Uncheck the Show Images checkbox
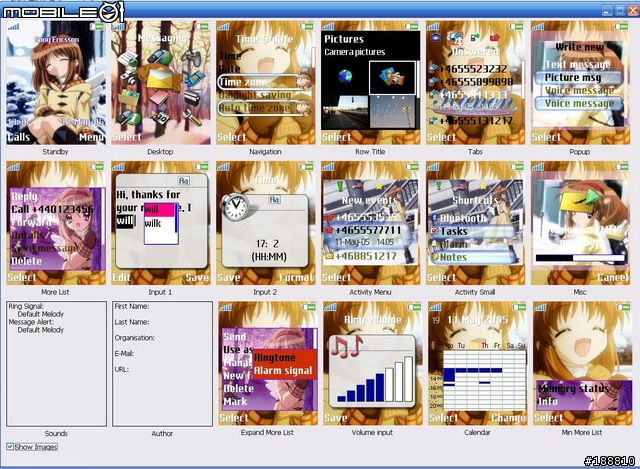The height and width of the screenshot is (469, 640). [10, 447]
